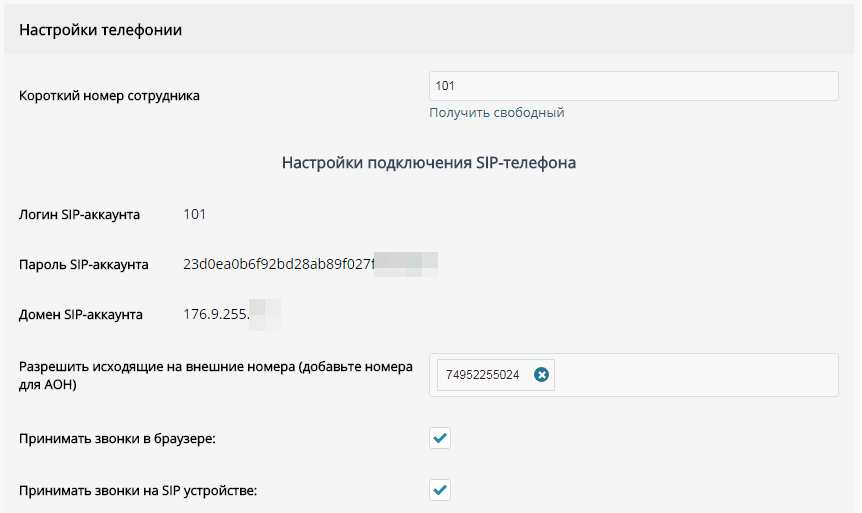Toggle 'Принимать звонки на SIP устройстве' checkbox
862x513 pixels.
(440, 490)
